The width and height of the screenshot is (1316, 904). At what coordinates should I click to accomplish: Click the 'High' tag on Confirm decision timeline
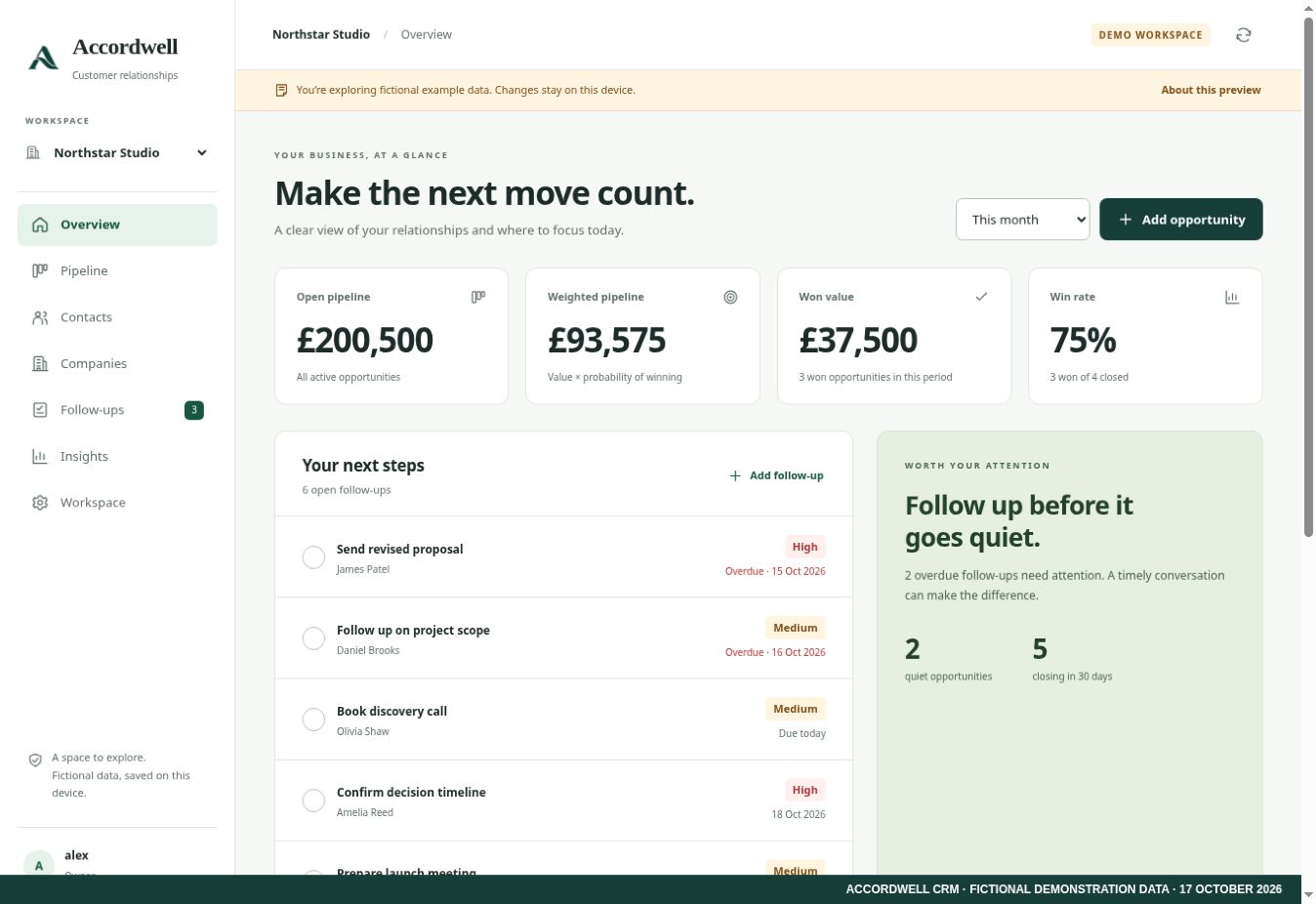(805, 790)
